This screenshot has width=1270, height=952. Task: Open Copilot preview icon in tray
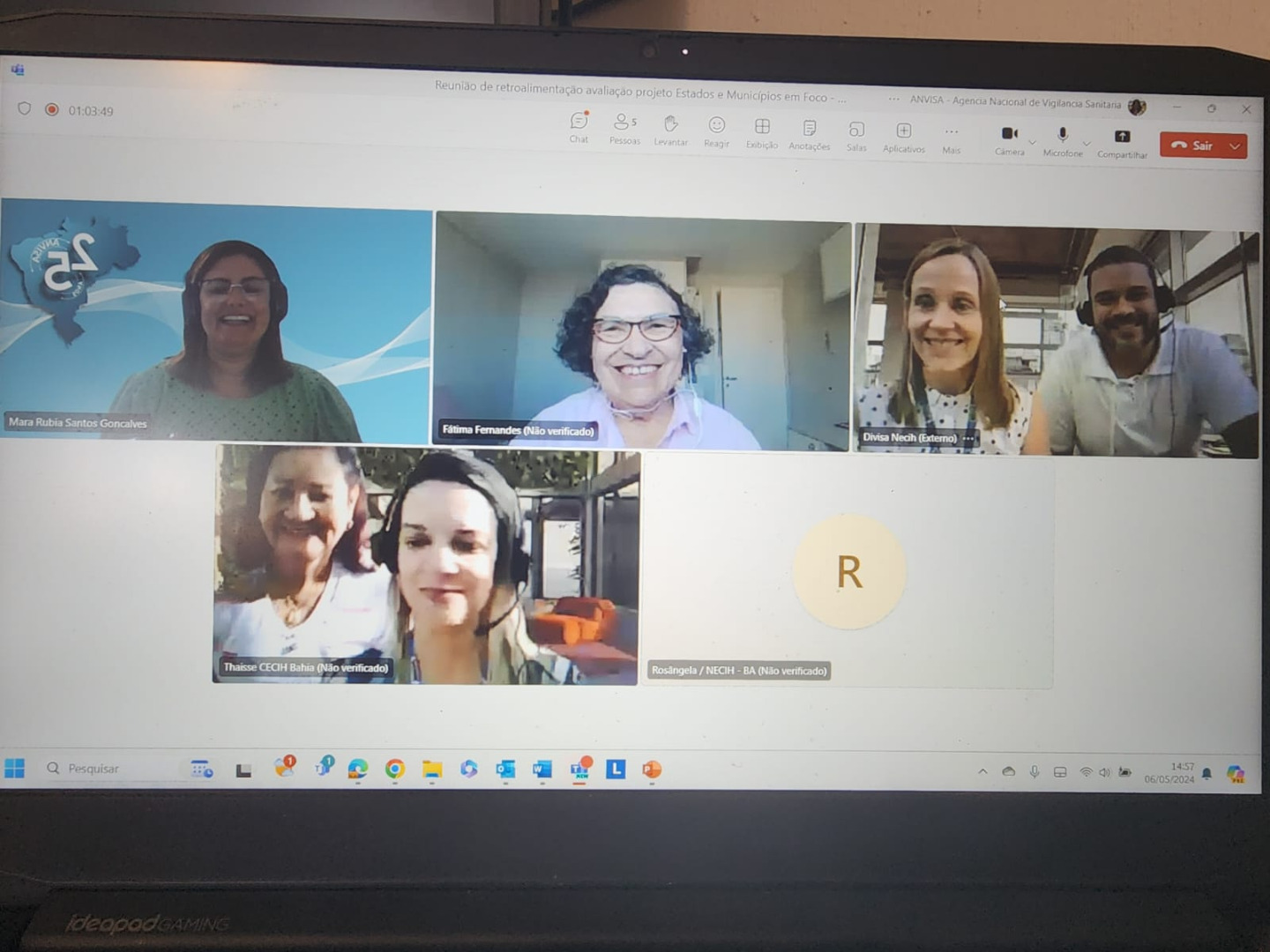click(1236, 775)
